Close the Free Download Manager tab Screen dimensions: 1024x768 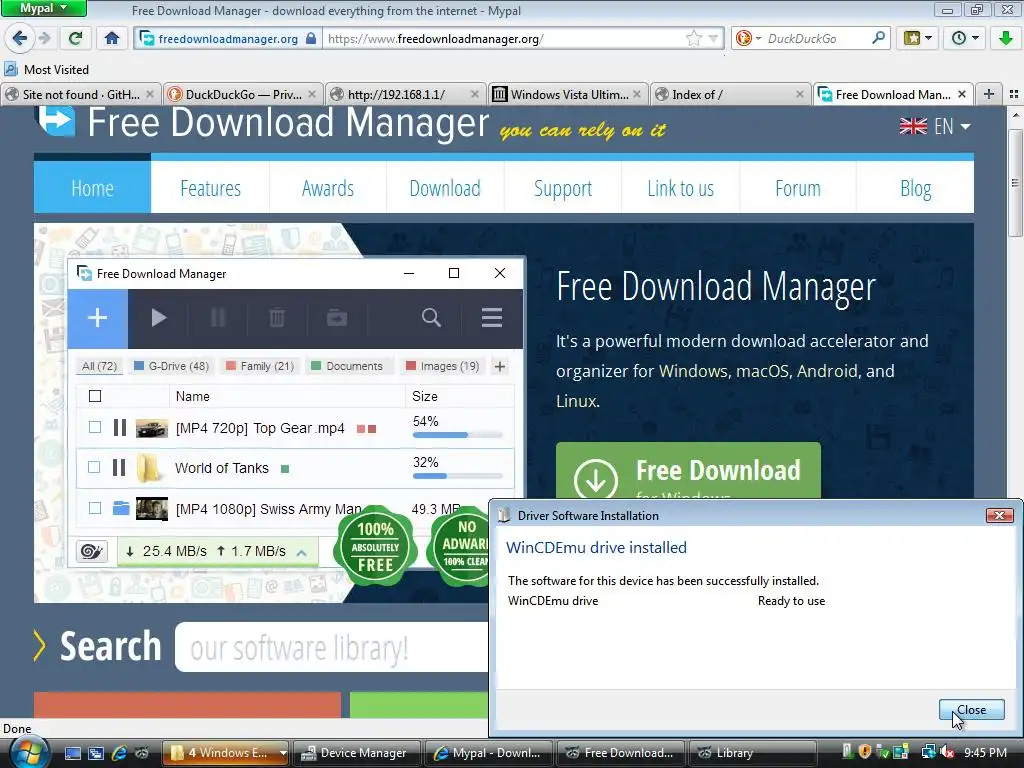(961, 95)
